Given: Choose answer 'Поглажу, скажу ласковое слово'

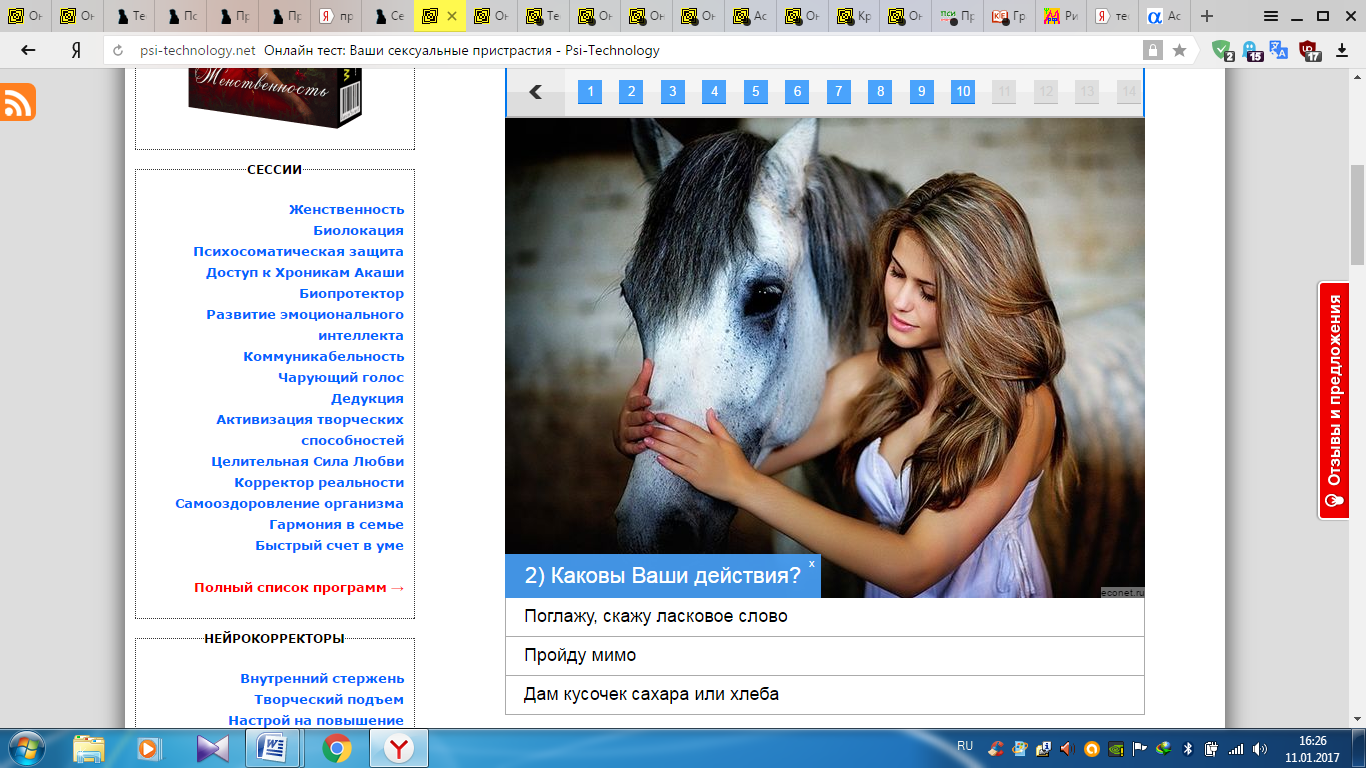Looking at the screenshot, I should click(x=825, y=617).
